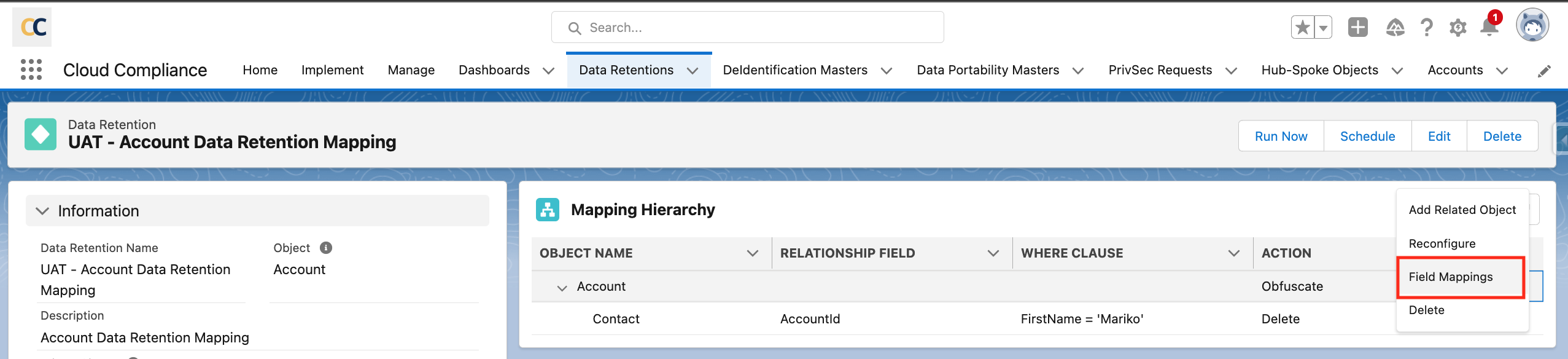This screenshot has width=1568, height=359.
Task: Open the Help question mark icon
Action: 1426,28
